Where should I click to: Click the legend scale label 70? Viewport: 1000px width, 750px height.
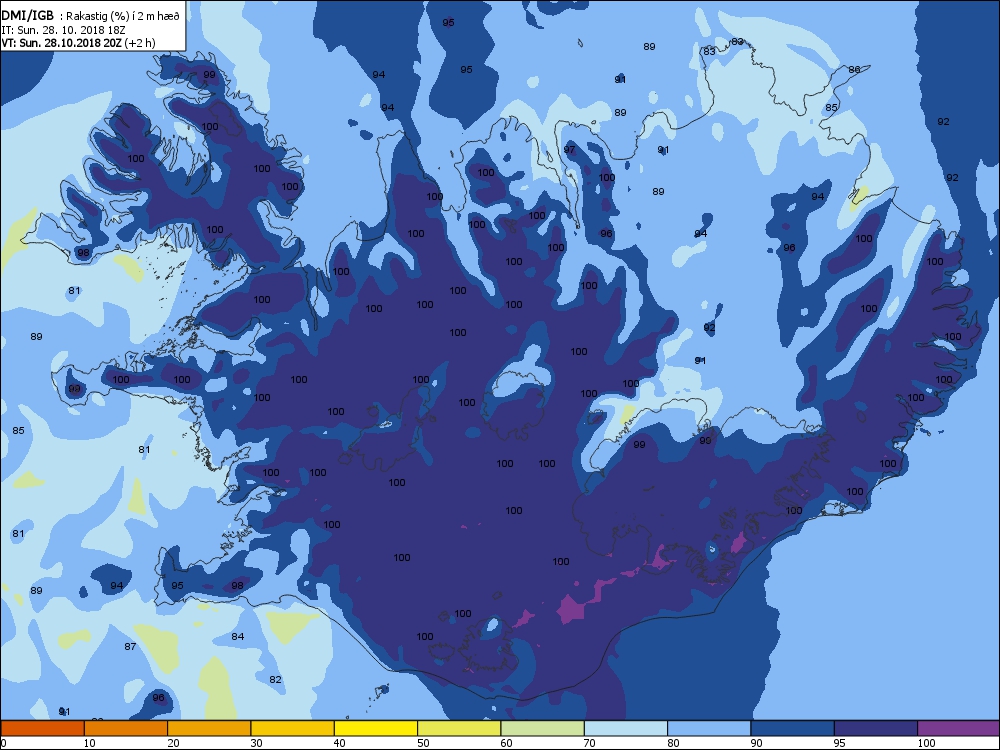click(589, 743)
